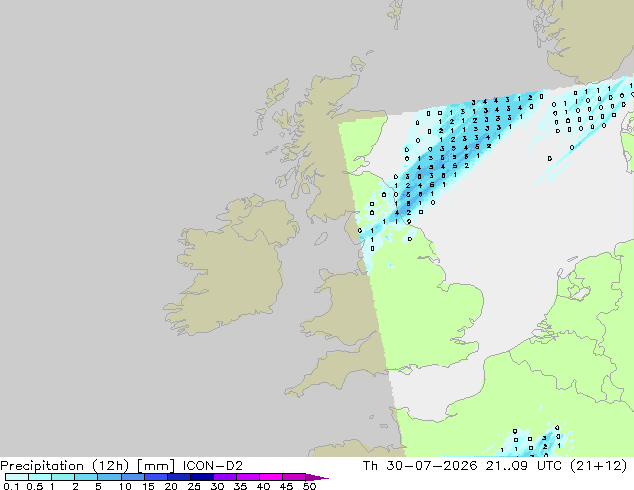
Task: Click the 25–30 mm dark blue legend swatch
Action: [202, 477]
